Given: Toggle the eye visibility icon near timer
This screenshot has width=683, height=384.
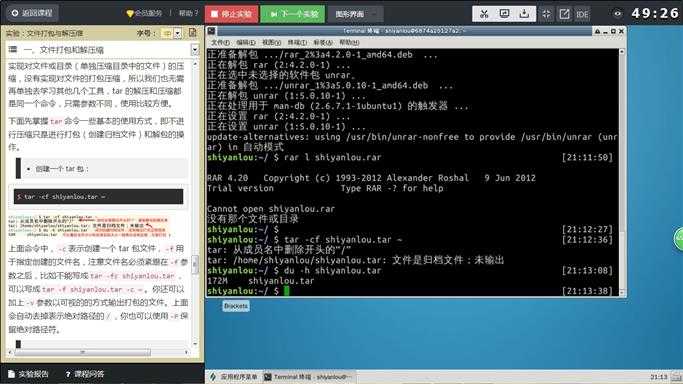Looking at the screenshot, I should click(618, 13).
